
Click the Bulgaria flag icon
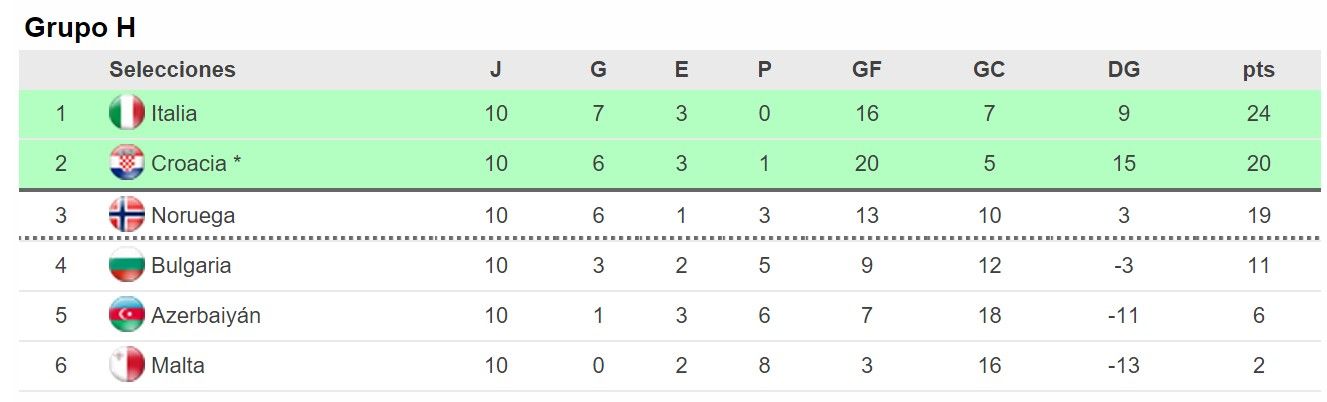(x=126, y=265)
